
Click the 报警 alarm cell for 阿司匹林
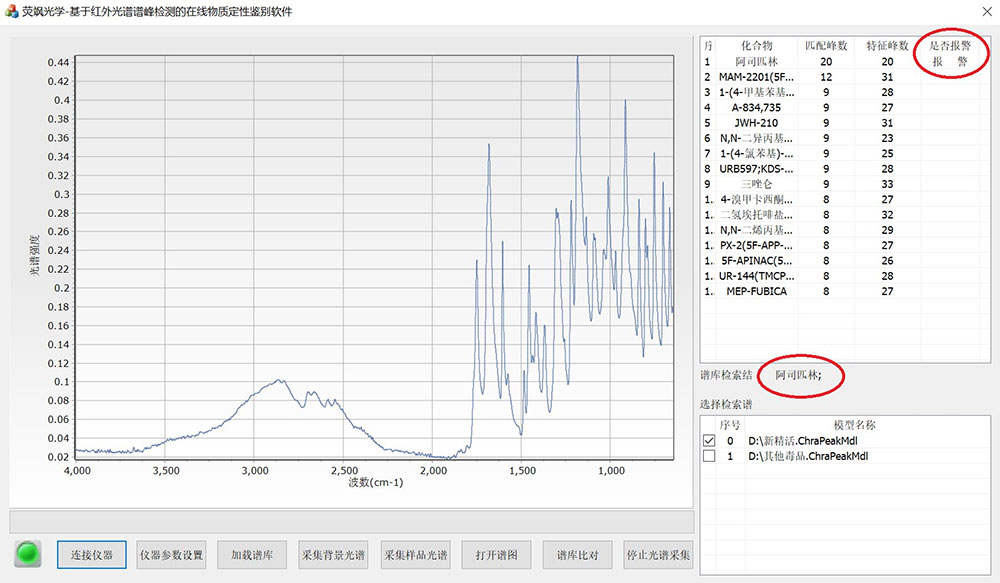(950, 61)
